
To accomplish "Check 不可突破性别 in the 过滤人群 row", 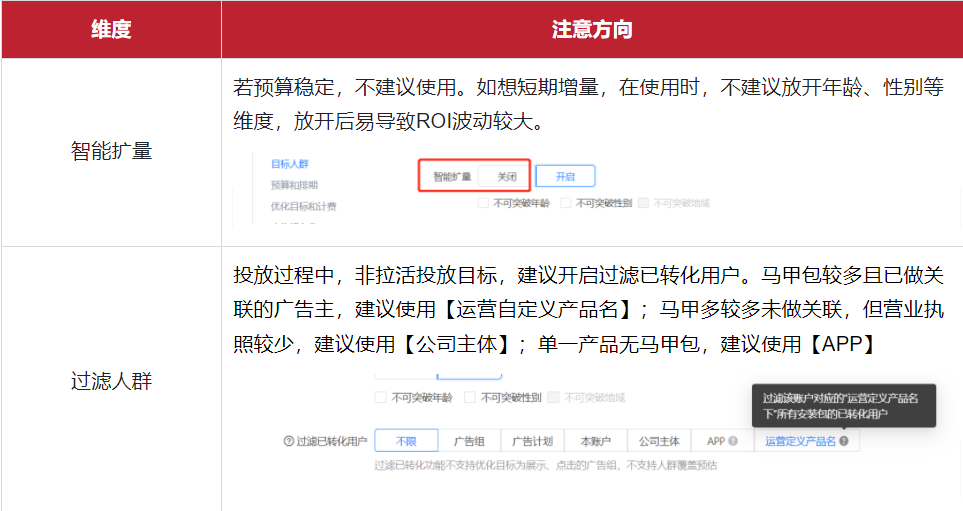I will click(470, 397).
